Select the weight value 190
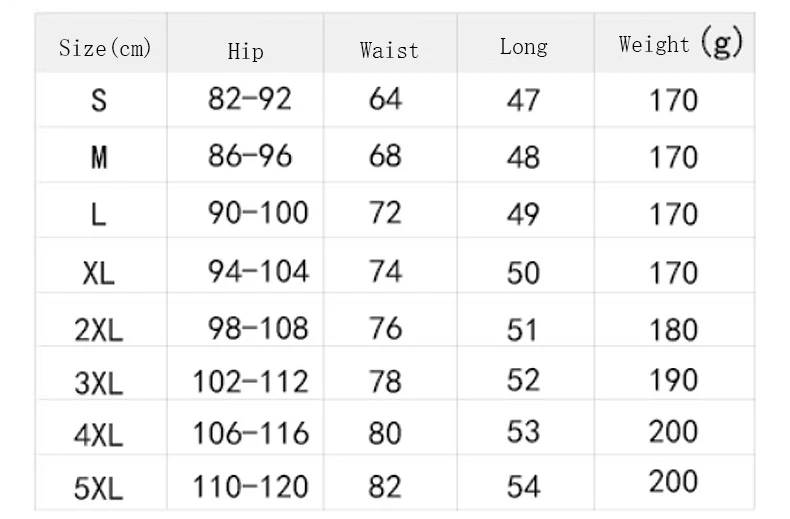This screenshot has width=790, height=519. point(674,379)
